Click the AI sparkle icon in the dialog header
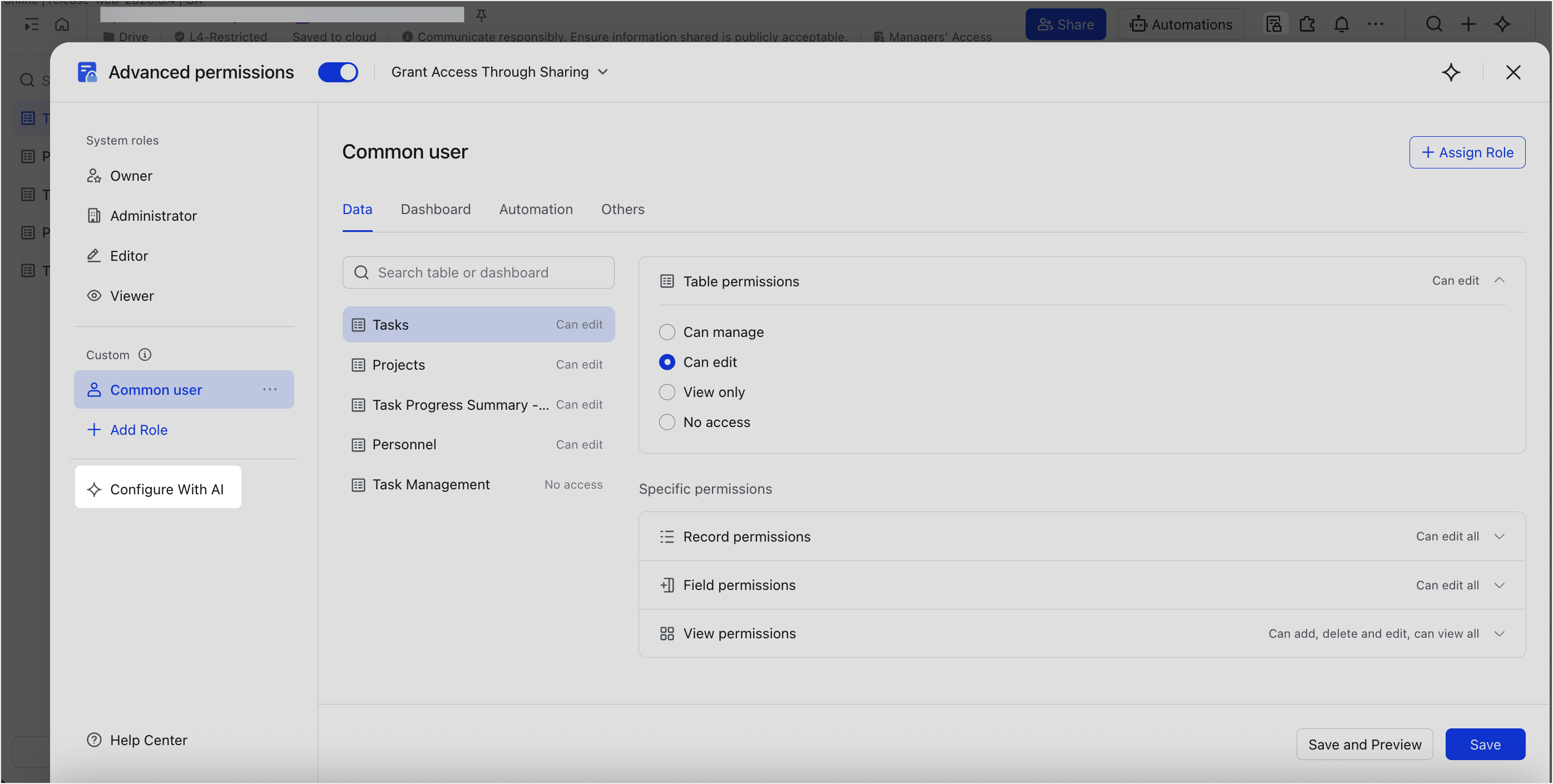Image resolution: width=1553 pixels, height=784 pixels. pos(1451,72)
